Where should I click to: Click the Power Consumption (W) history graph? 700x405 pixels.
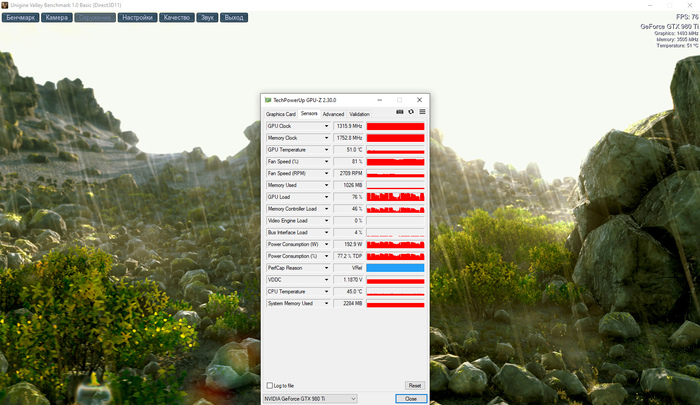[x=395, y=244]
